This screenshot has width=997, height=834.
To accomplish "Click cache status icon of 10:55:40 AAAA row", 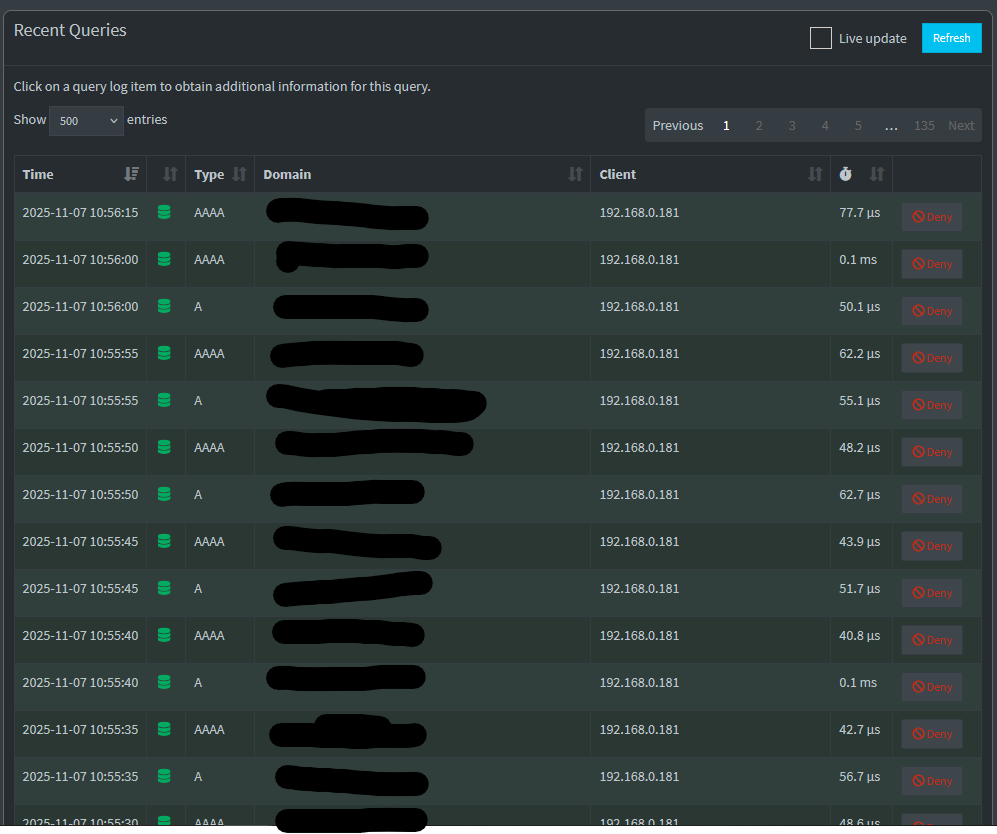I will pos(164,636).
